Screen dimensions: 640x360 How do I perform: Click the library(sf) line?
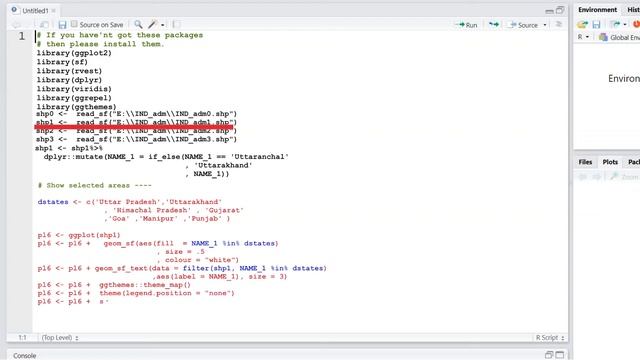tap(62, 62)
